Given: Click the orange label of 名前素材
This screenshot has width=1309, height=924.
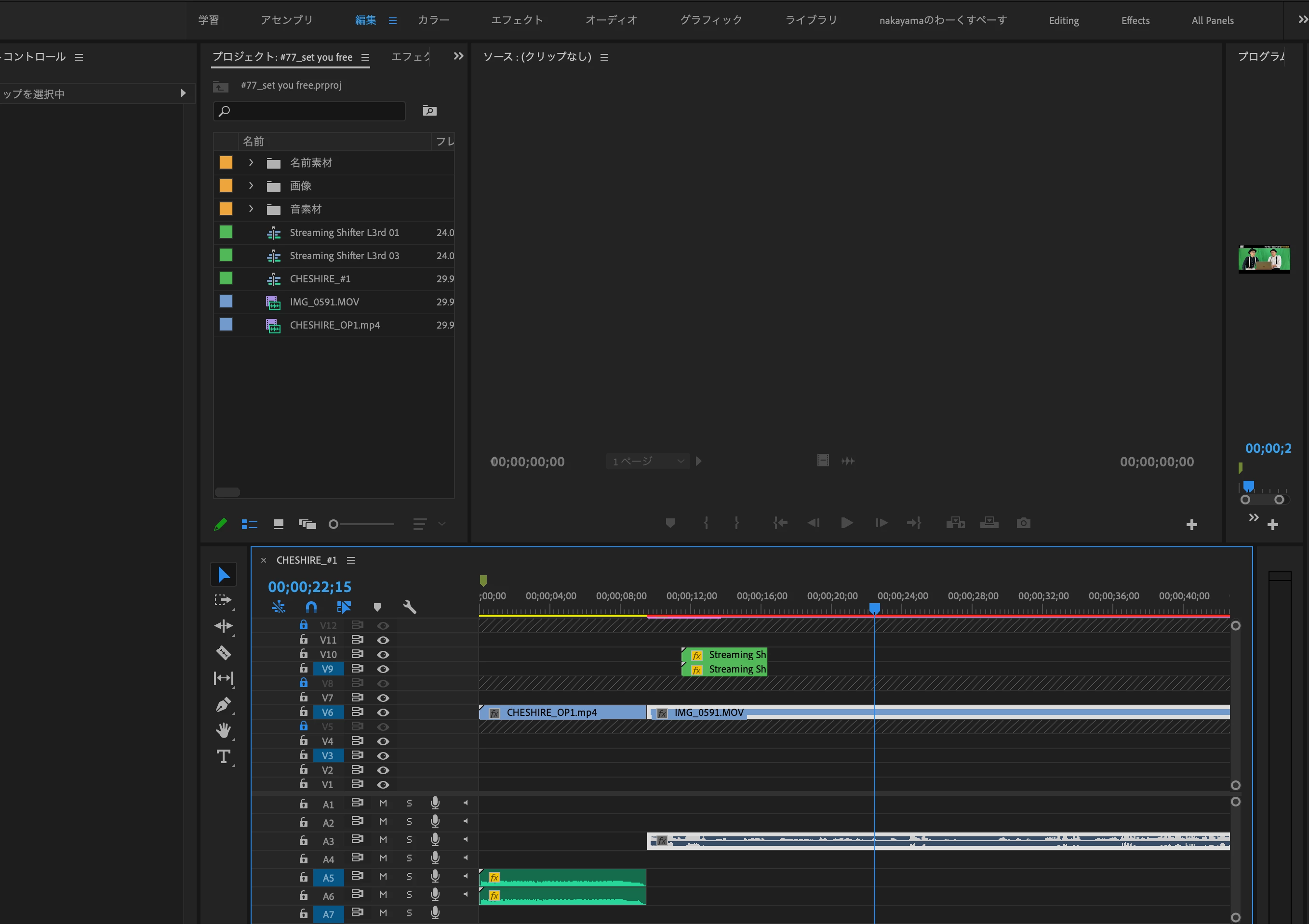Looking at the screenshot, I should click(226, 162).
